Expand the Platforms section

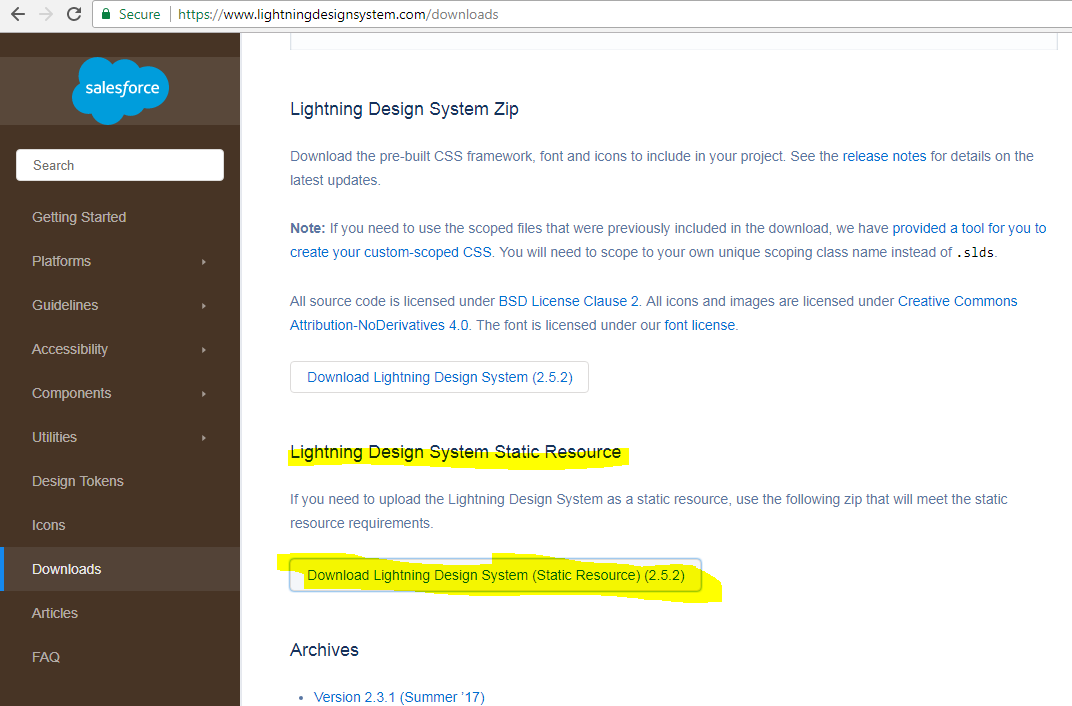pos(62,261)
